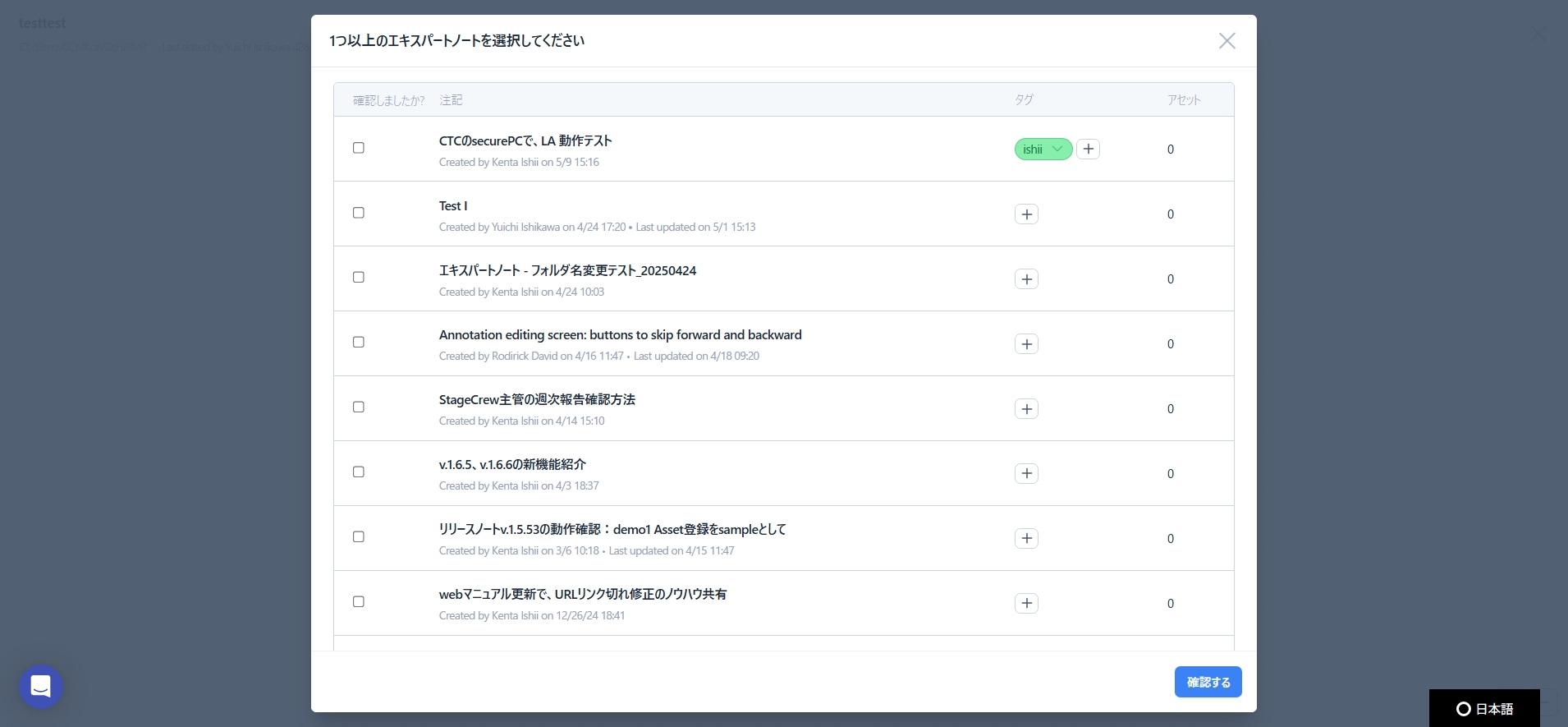Viewport: 1568px width, 727px height.
Task: Add tag to フォルダ名変更テスト_20250424 note
Action: (1026, 279)
